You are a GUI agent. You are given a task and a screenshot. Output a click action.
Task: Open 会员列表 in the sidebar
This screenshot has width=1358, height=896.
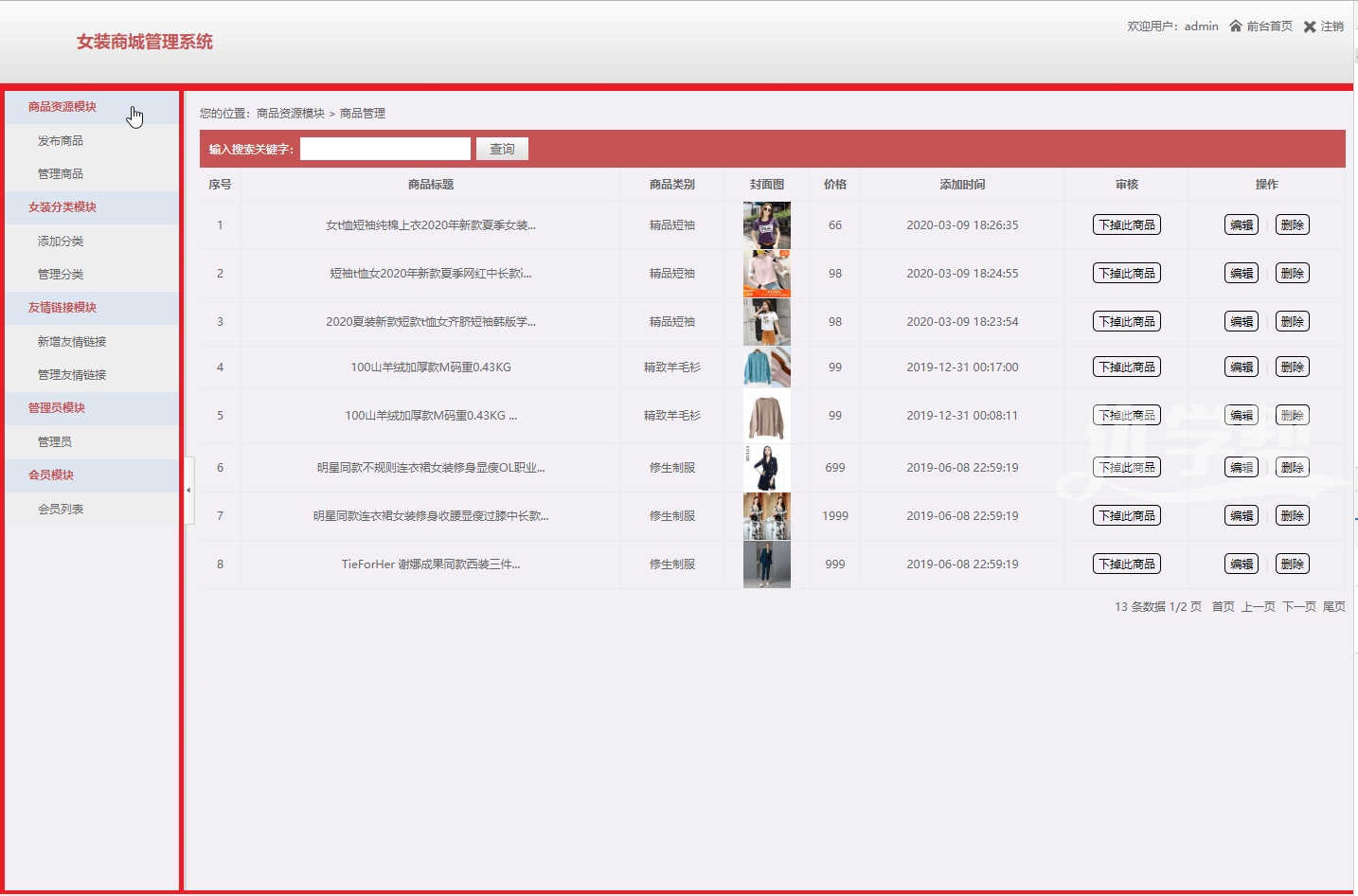61,510
